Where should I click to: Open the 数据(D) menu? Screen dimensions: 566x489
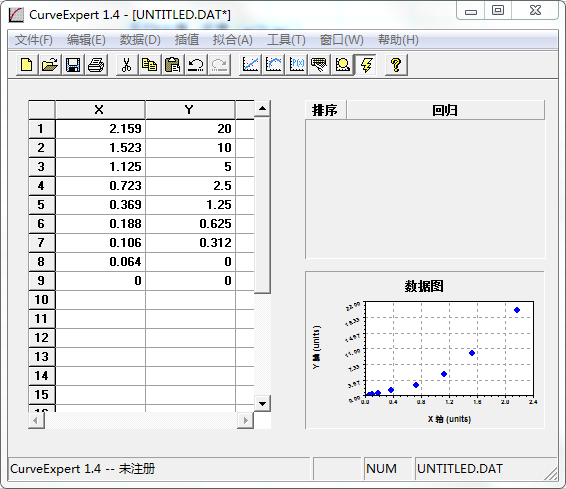pos(140,40)
